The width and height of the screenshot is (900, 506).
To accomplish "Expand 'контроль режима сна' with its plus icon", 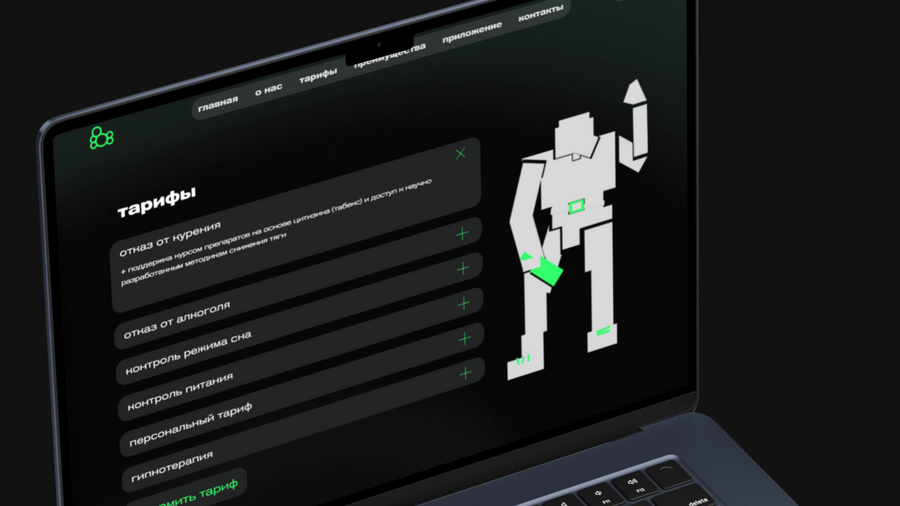I will (463, 268).
